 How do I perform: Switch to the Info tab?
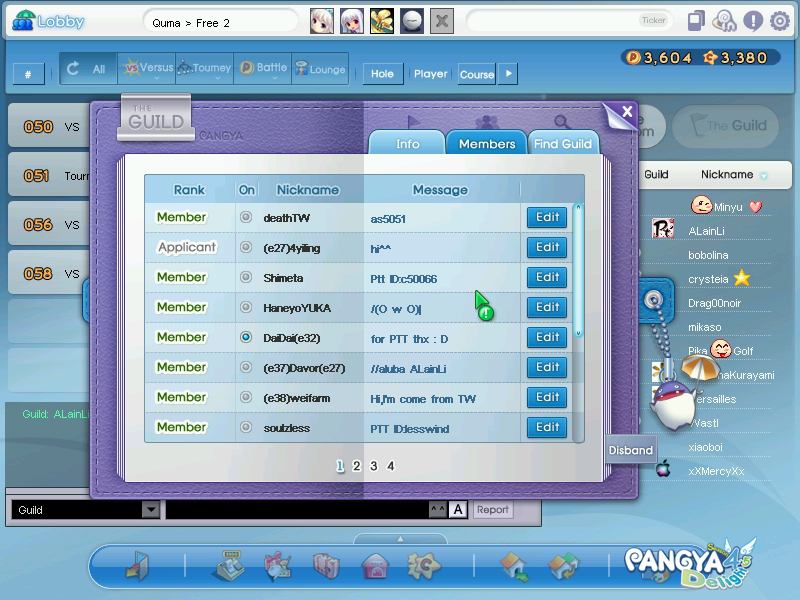pyautogui.click(x=407, y=142)
